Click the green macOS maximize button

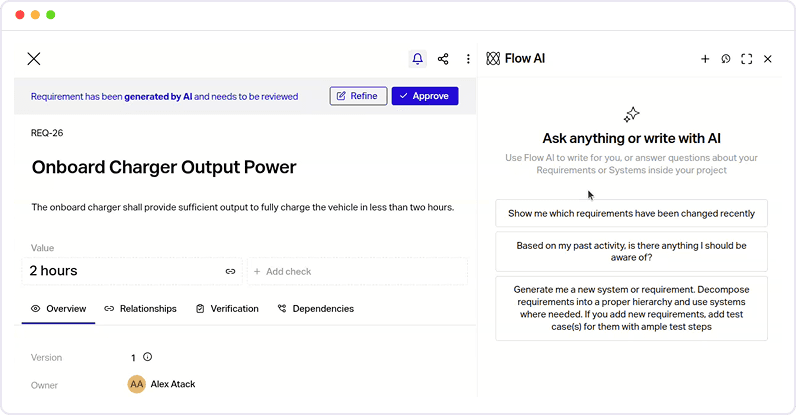(x=51, y=15)
